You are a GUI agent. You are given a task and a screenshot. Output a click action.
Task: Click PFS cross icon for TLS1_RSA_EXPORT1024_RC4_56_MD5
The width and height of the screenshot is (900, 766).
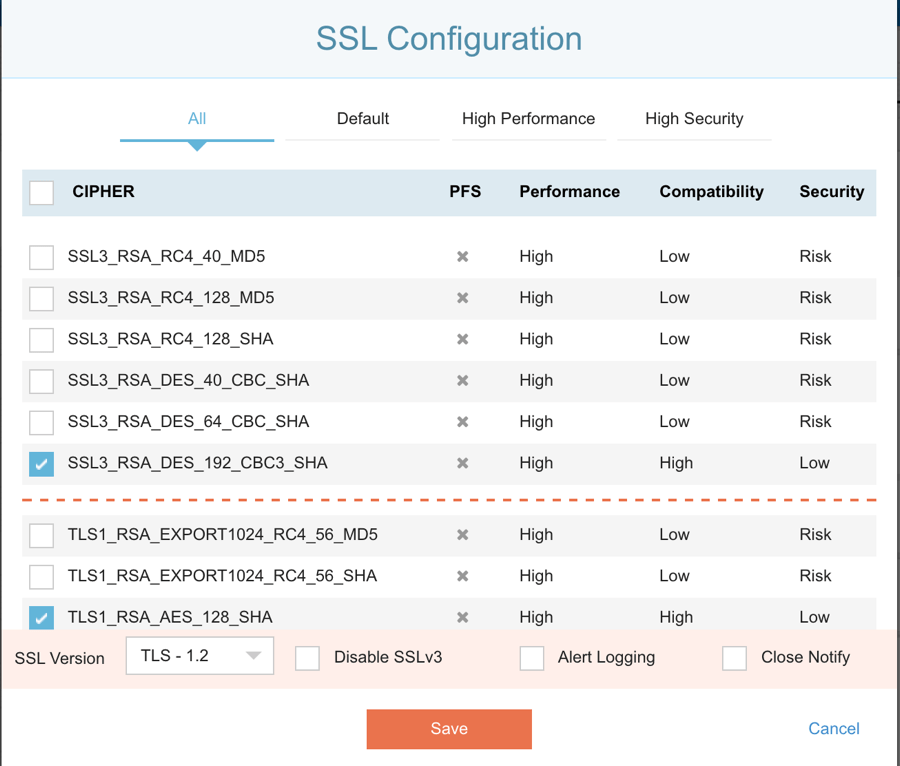pos(463,535)
